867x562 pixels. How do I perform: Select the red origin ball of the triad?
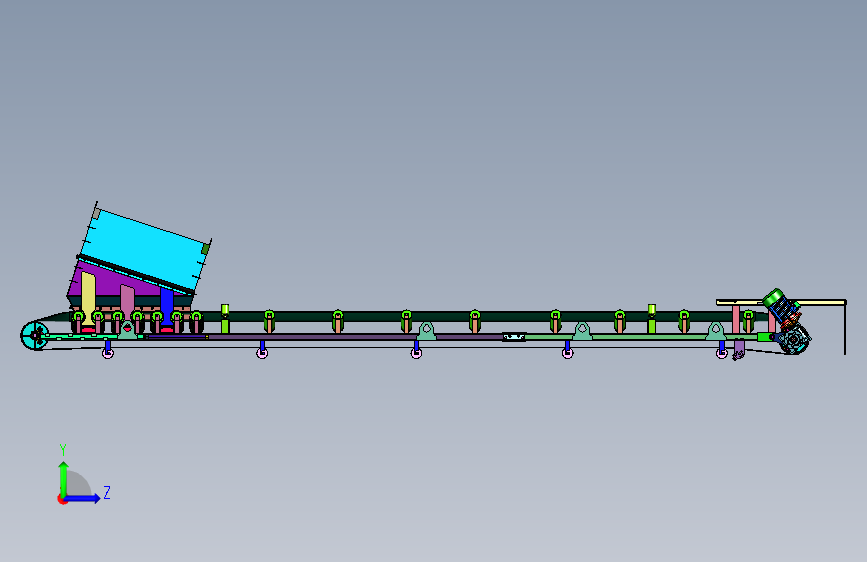coord(62,499)
